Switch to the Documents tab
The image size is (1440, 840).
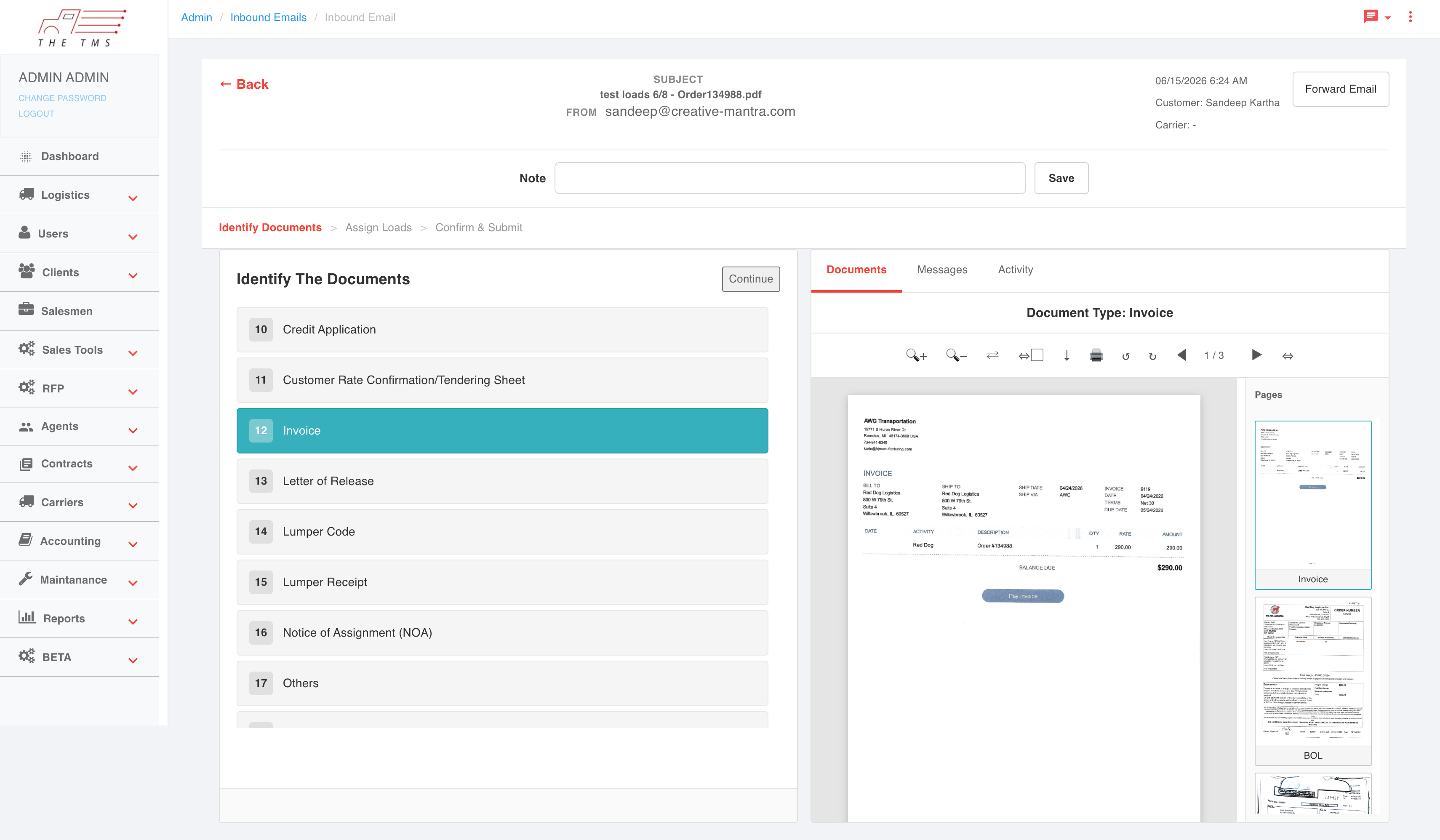856,270
